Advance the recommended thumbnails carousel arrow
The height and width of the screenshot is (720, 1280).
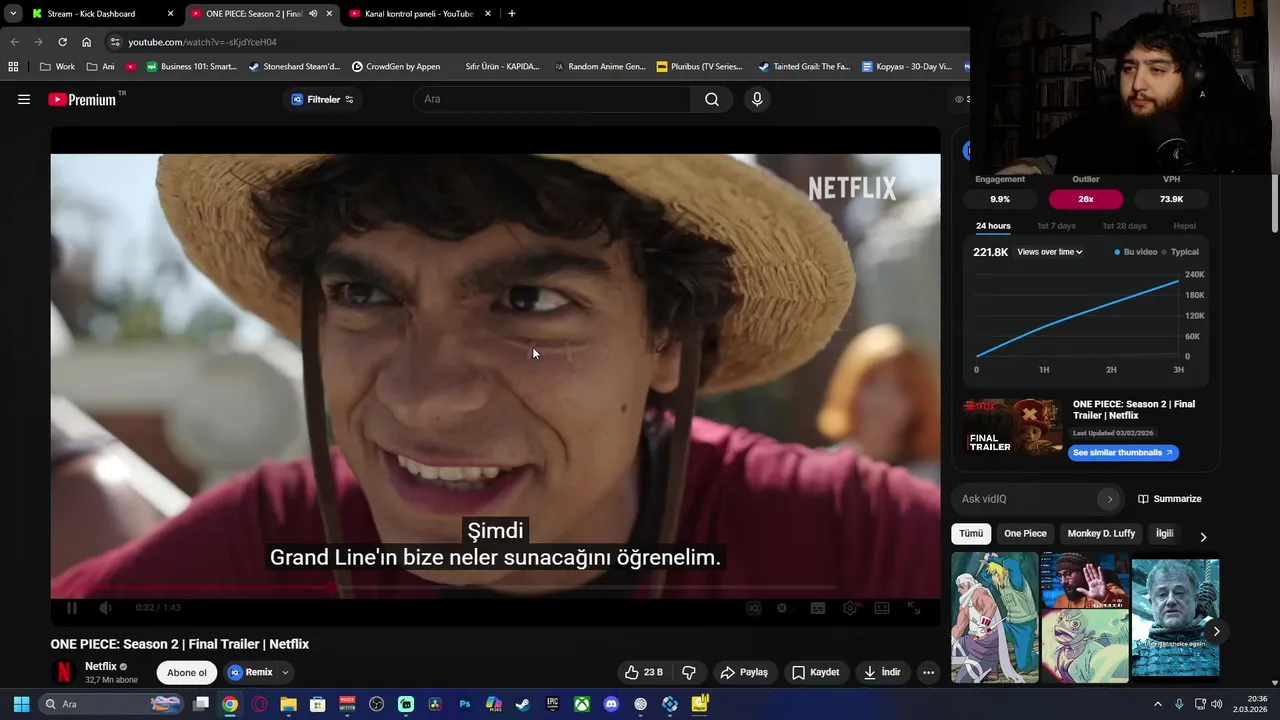coord(1216,631)
